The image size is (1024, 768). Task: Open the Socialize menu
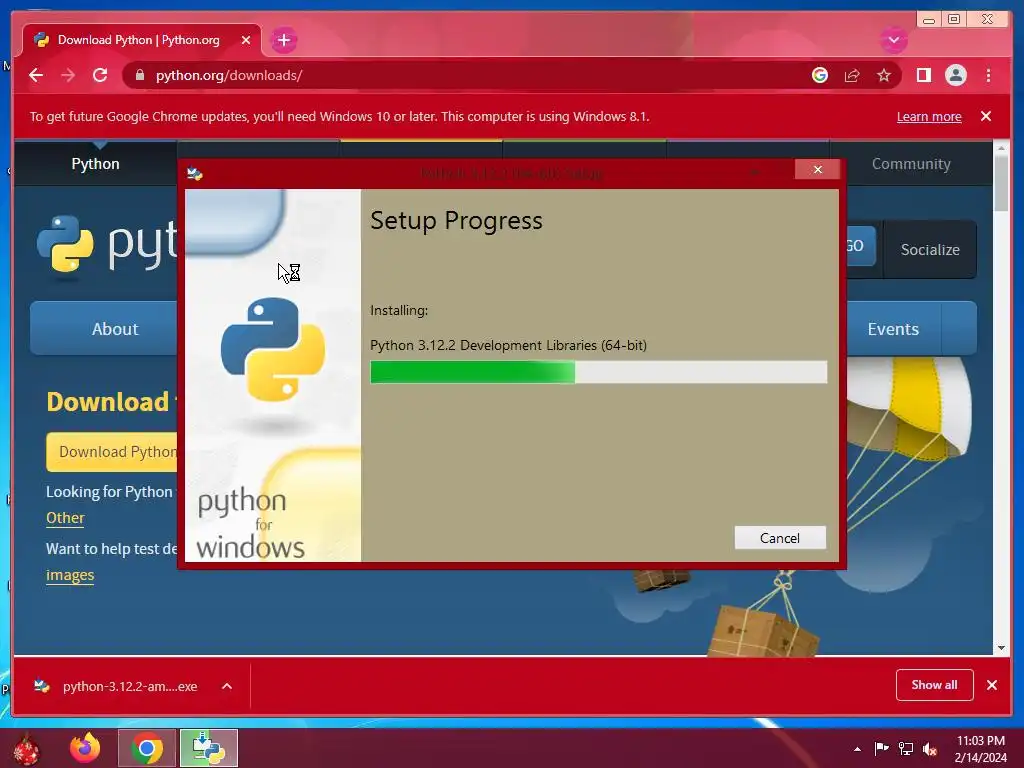tap(930, 249)
